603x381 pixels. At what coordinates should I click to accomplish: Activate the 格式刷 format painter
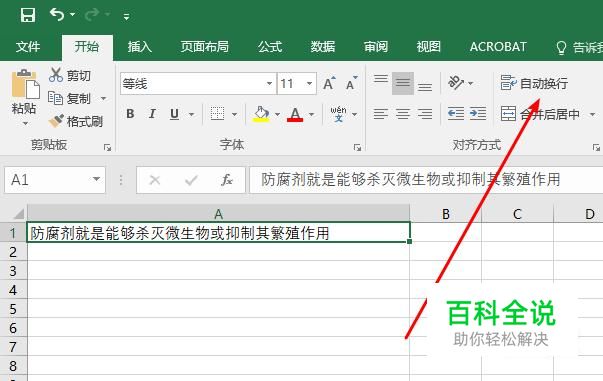click(x=76, y=121)
